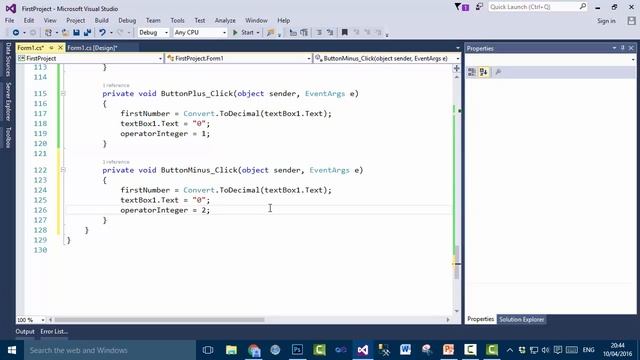Screen dimensions: 640x360
Task: Undo the last edit
Action: pyautogui.click(x=102, y=33)
